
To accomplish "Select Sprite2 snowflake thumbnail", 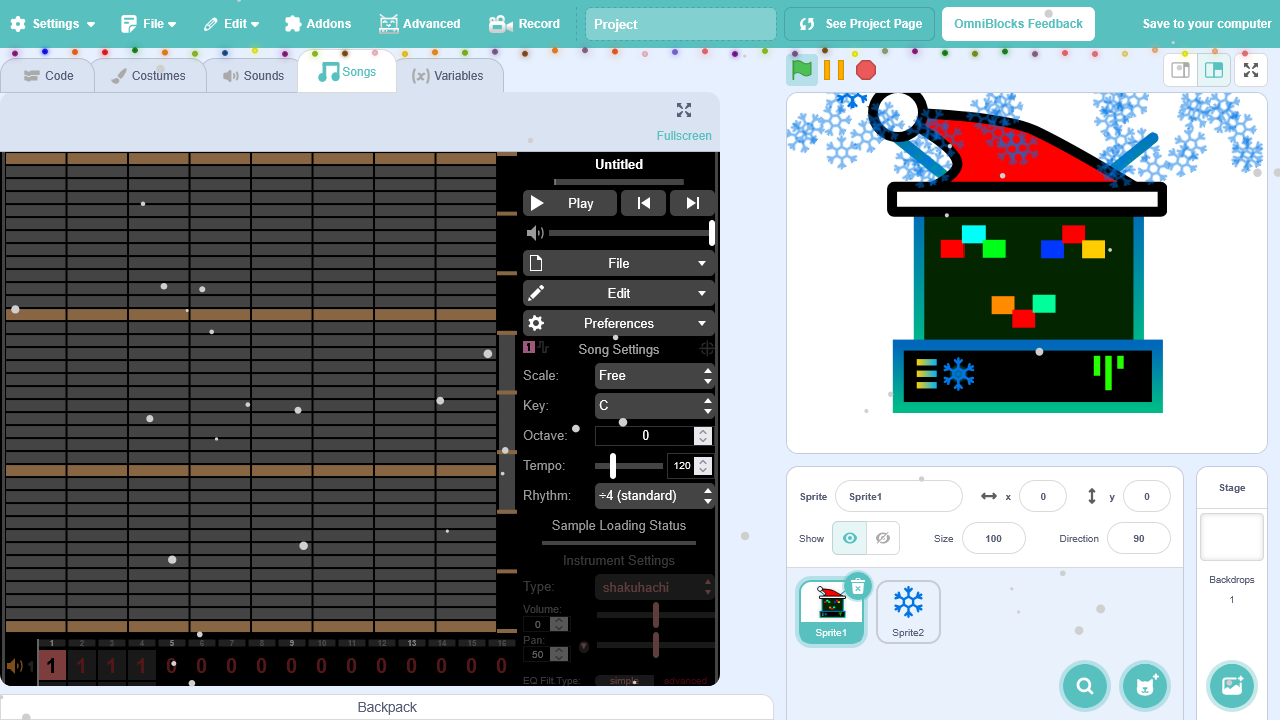I will (x=908, y=611).
